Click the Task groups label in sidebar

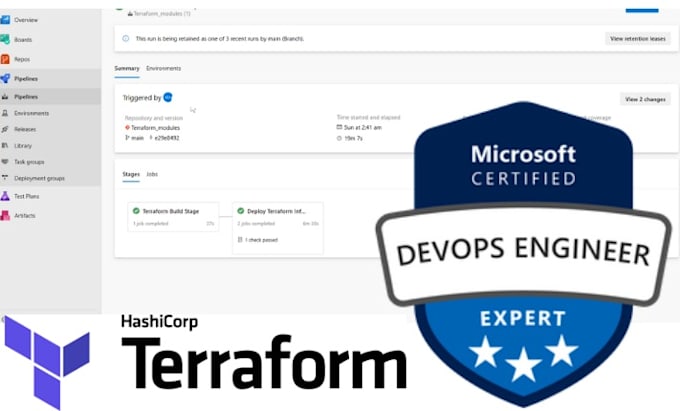pyautogui.click(x=29, y=162)
